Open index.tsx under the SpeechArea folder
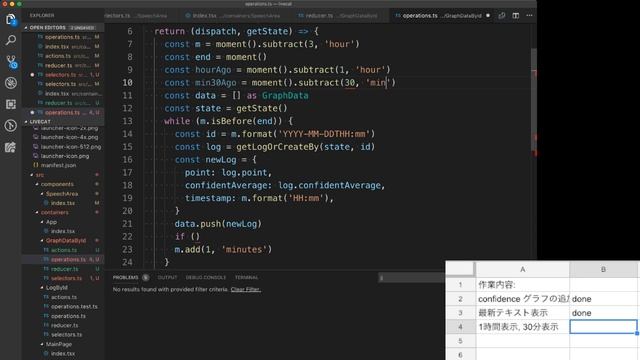640x360 pixels. (62, 203)
